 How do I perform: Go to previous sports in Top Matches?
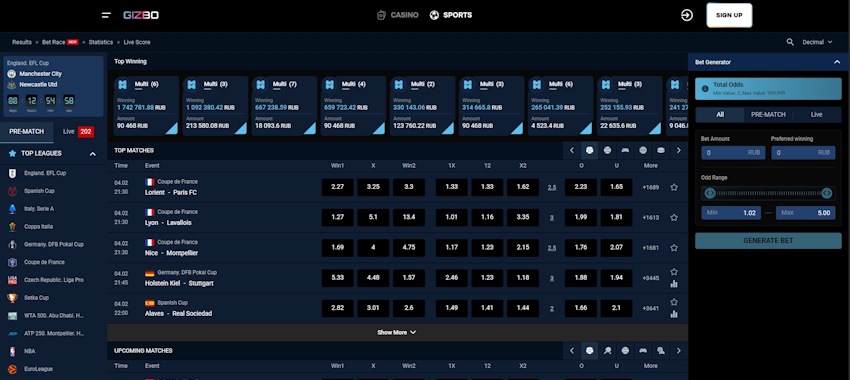point(571,150)
